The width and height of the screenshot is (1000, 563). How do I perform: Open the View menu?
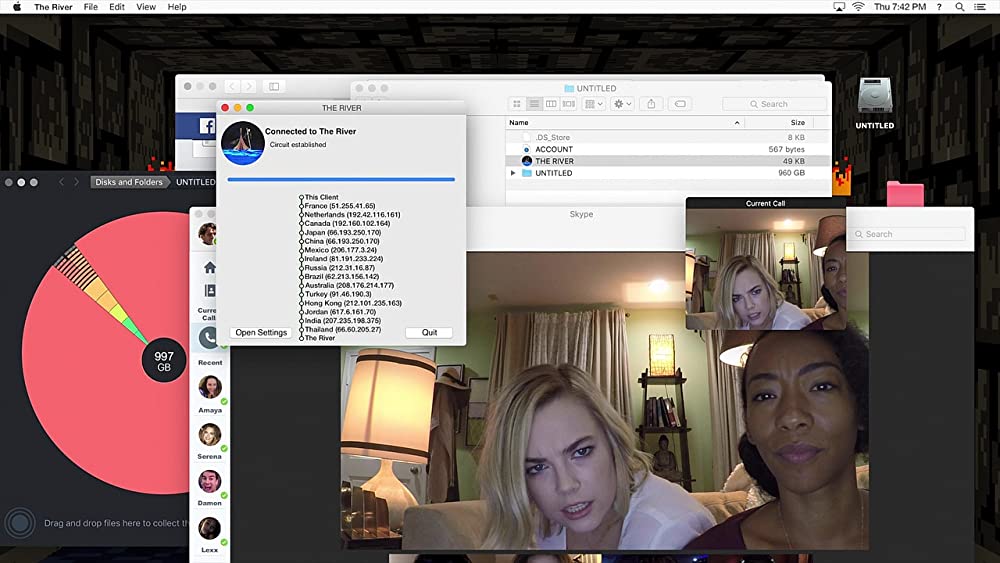click(146, 7)
